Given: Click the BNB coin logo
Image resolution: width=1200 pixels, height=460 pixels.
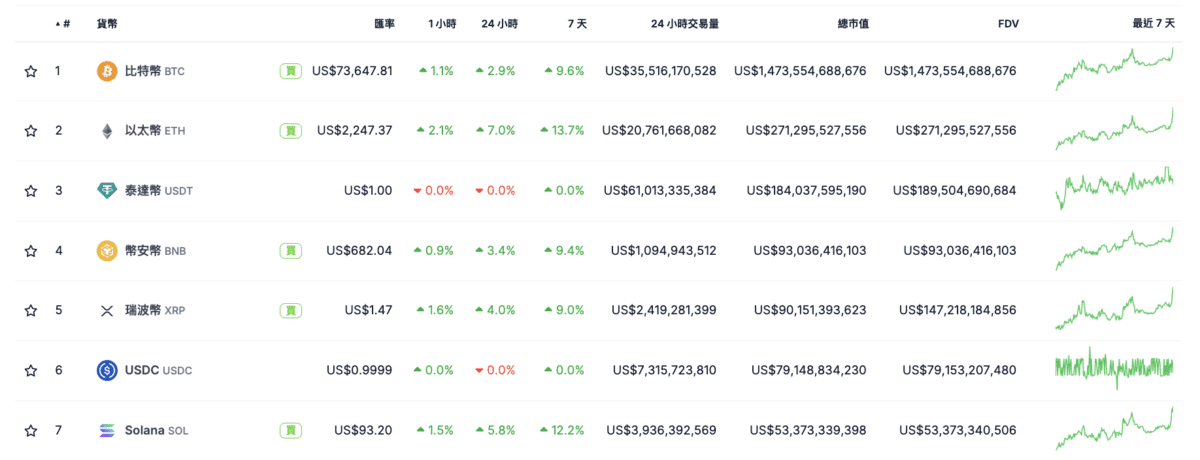Looking at the screenshot, I should pos(107,250).
